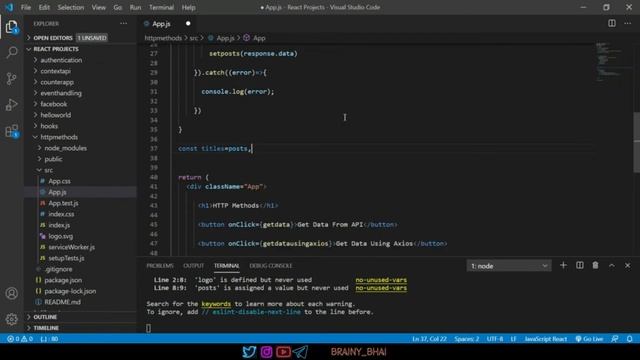Open the File menu
Viewport: 640px width, 360px height.
[x=26, y=7]
